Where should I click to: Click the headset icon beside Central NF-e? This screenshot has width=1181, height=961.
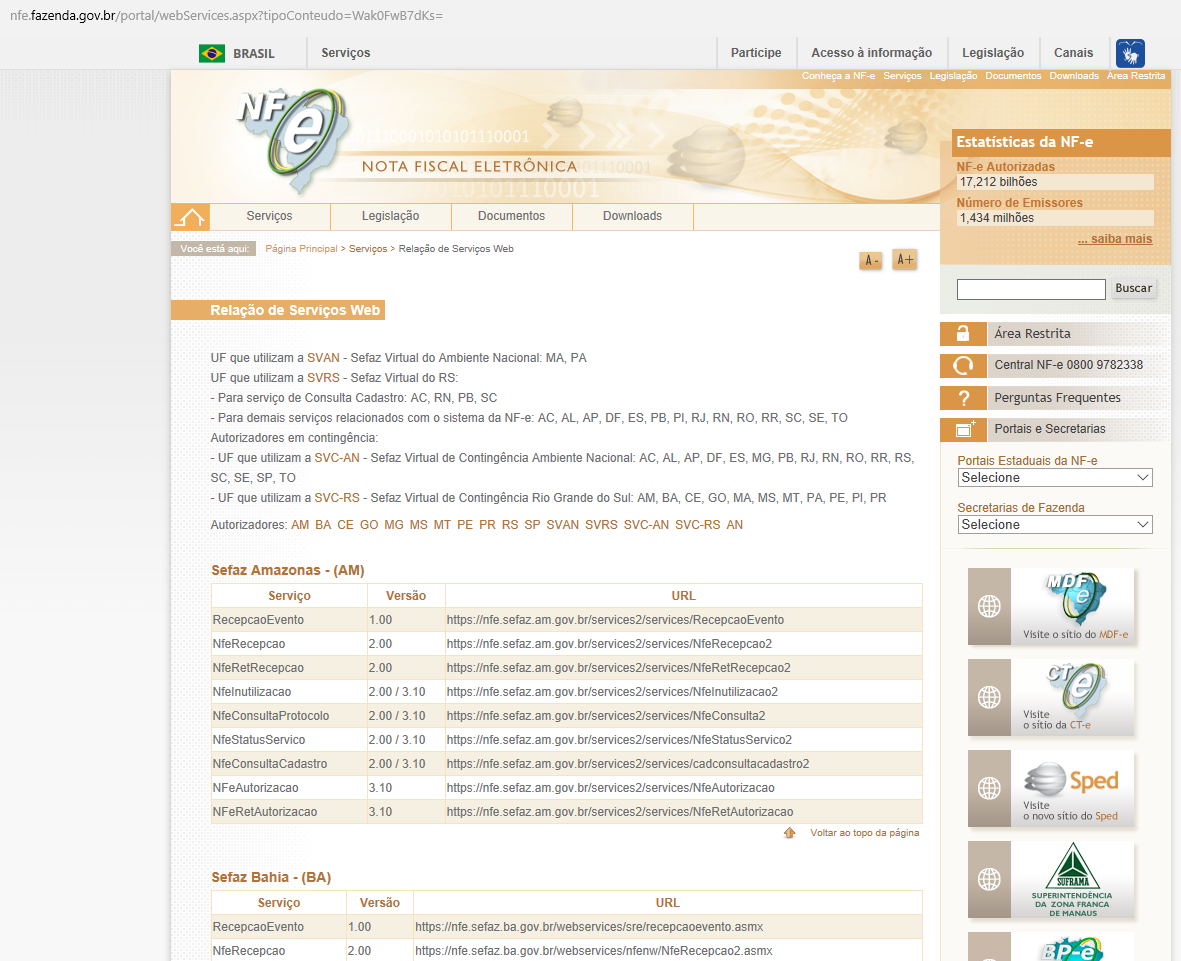963,365
